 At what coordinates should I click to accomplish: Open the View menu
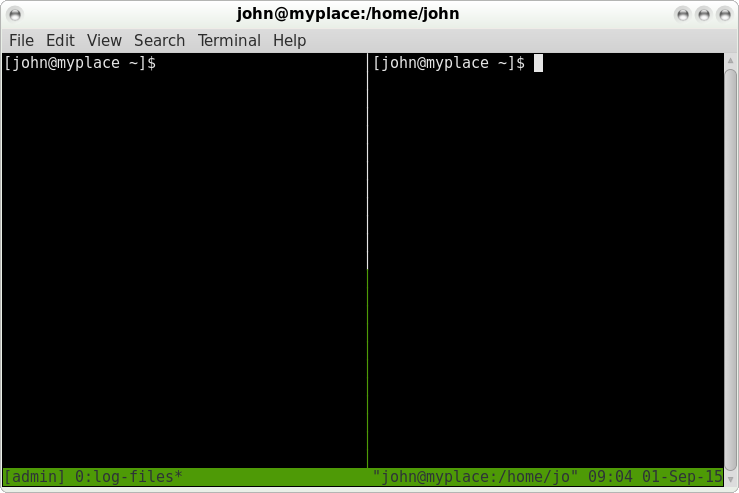pos(104,41)
